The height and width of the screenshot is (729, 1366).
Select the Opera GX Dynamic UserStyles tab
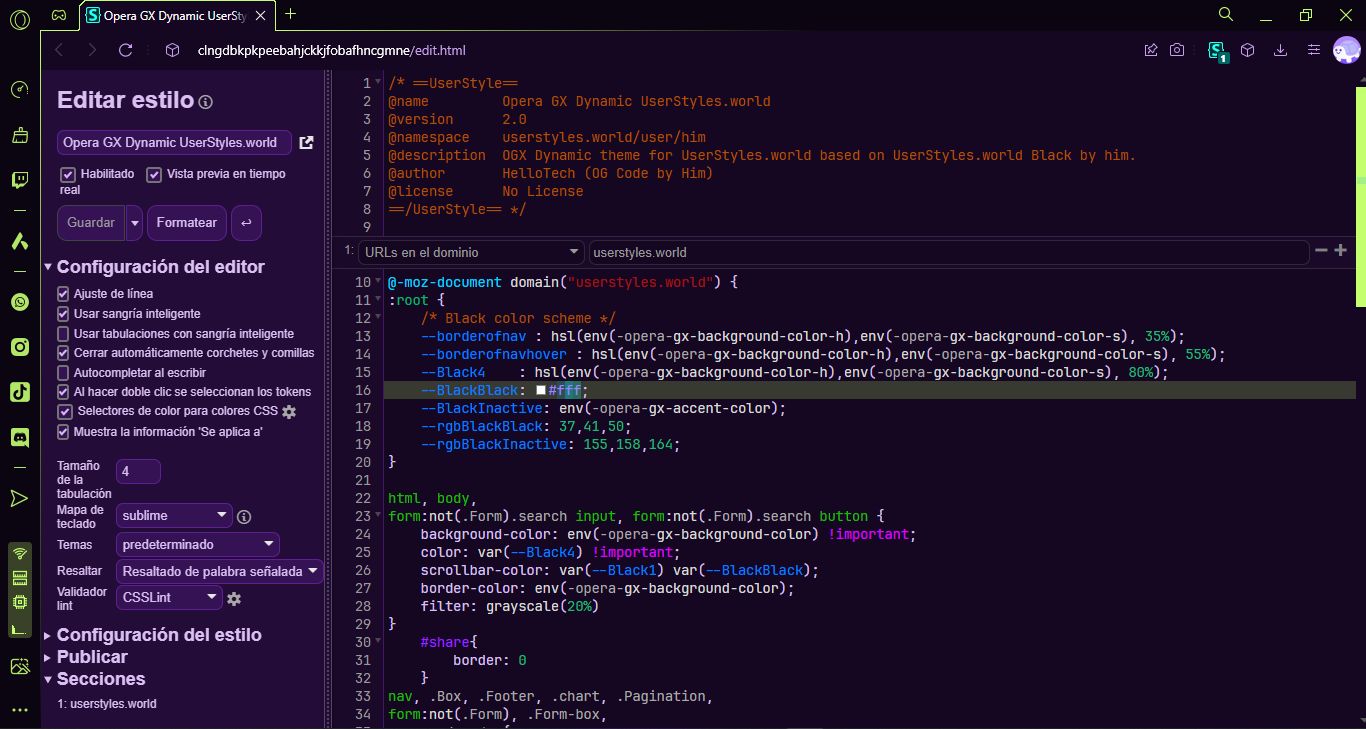coord(176,15)
